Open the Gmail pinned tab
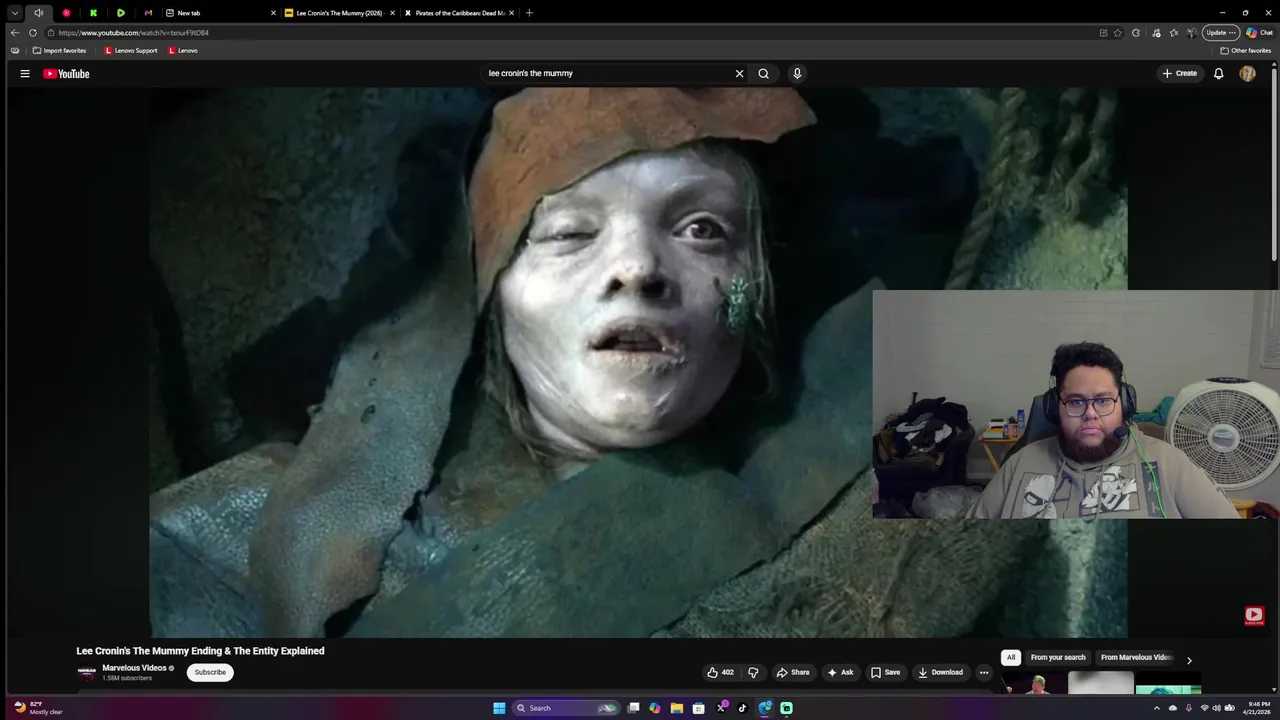The width and height of the screenshot is (1280, 720). (148, 13)
